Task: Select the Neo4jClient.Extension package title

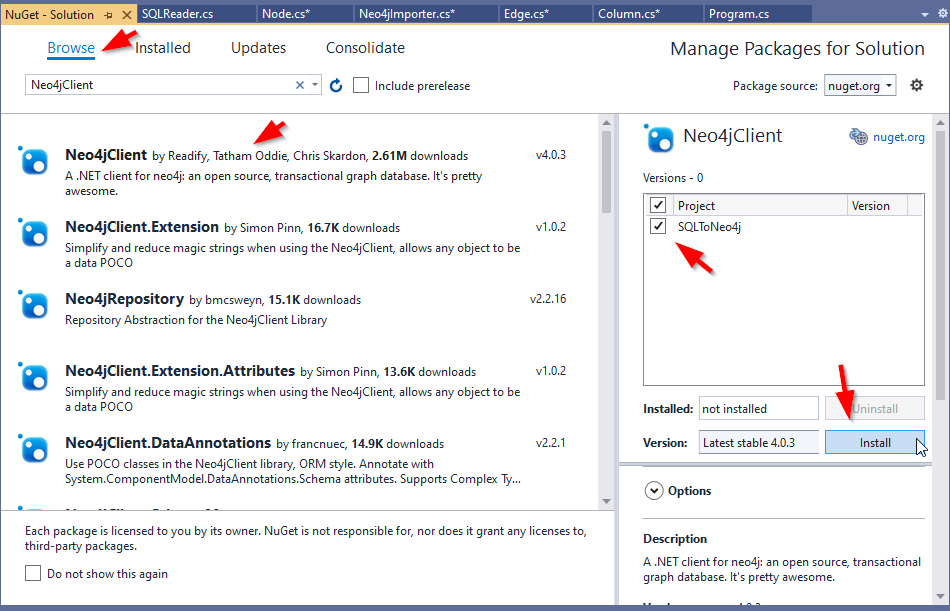Action: coord(142,227)
